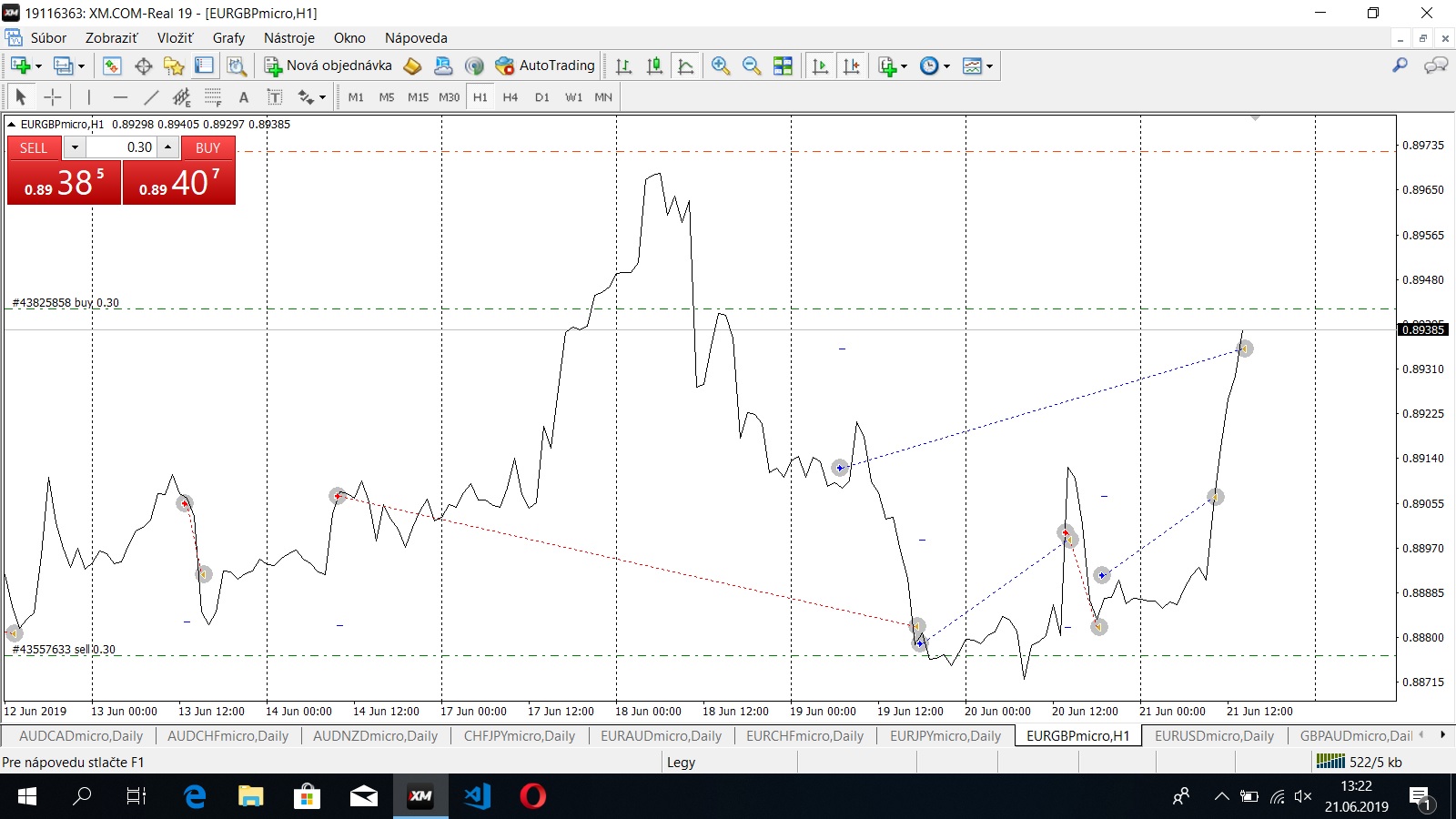Image resolution: width=1456 pixels, height=819 pixels.
Task: Click Nová objednávka button
Action: coord(329,66)
